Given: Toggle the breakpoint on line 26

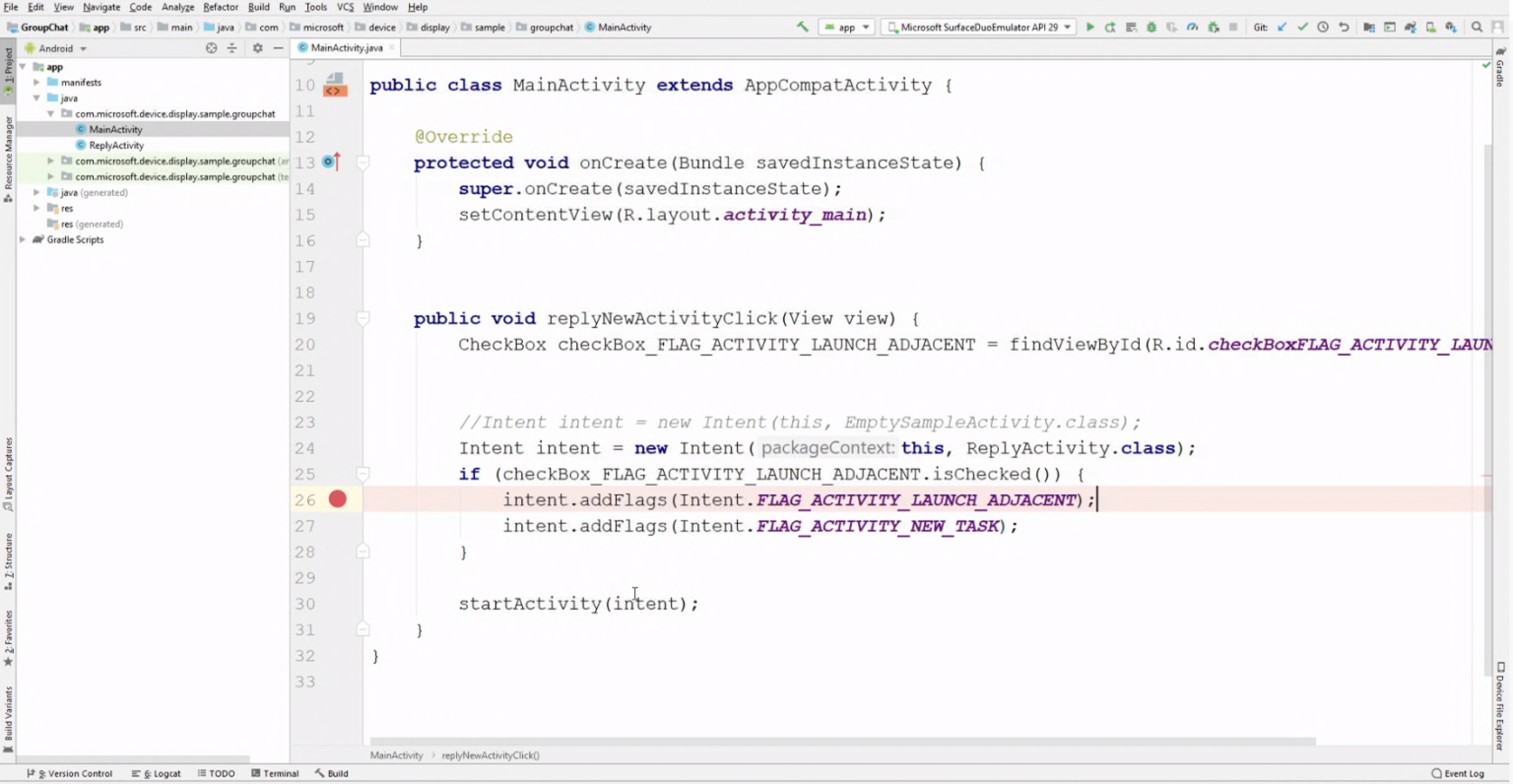Looking at the screenshot, I should coord(337,499).
